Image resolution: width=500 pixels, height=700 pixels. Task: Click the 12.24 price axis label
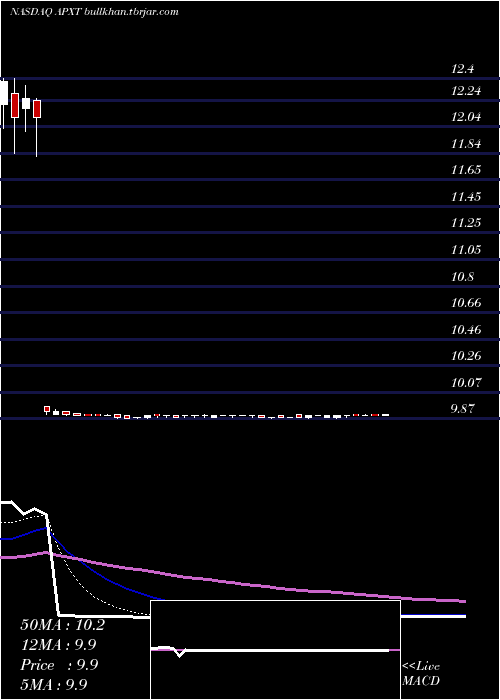(466, 91)
